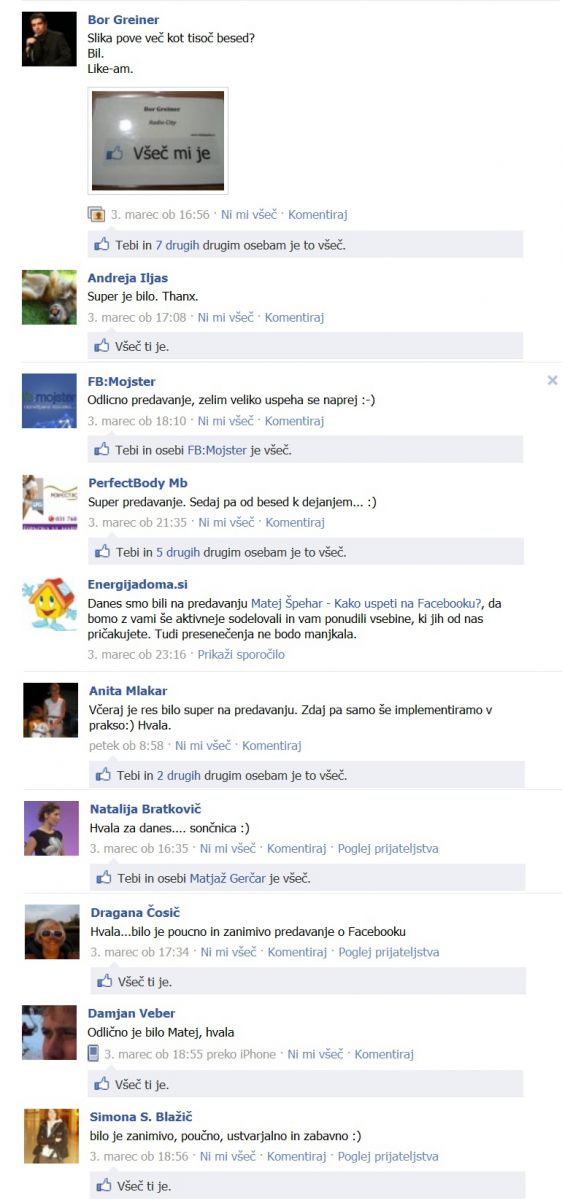Click the FB:Mojster logo avatar

tap(49, 400)
